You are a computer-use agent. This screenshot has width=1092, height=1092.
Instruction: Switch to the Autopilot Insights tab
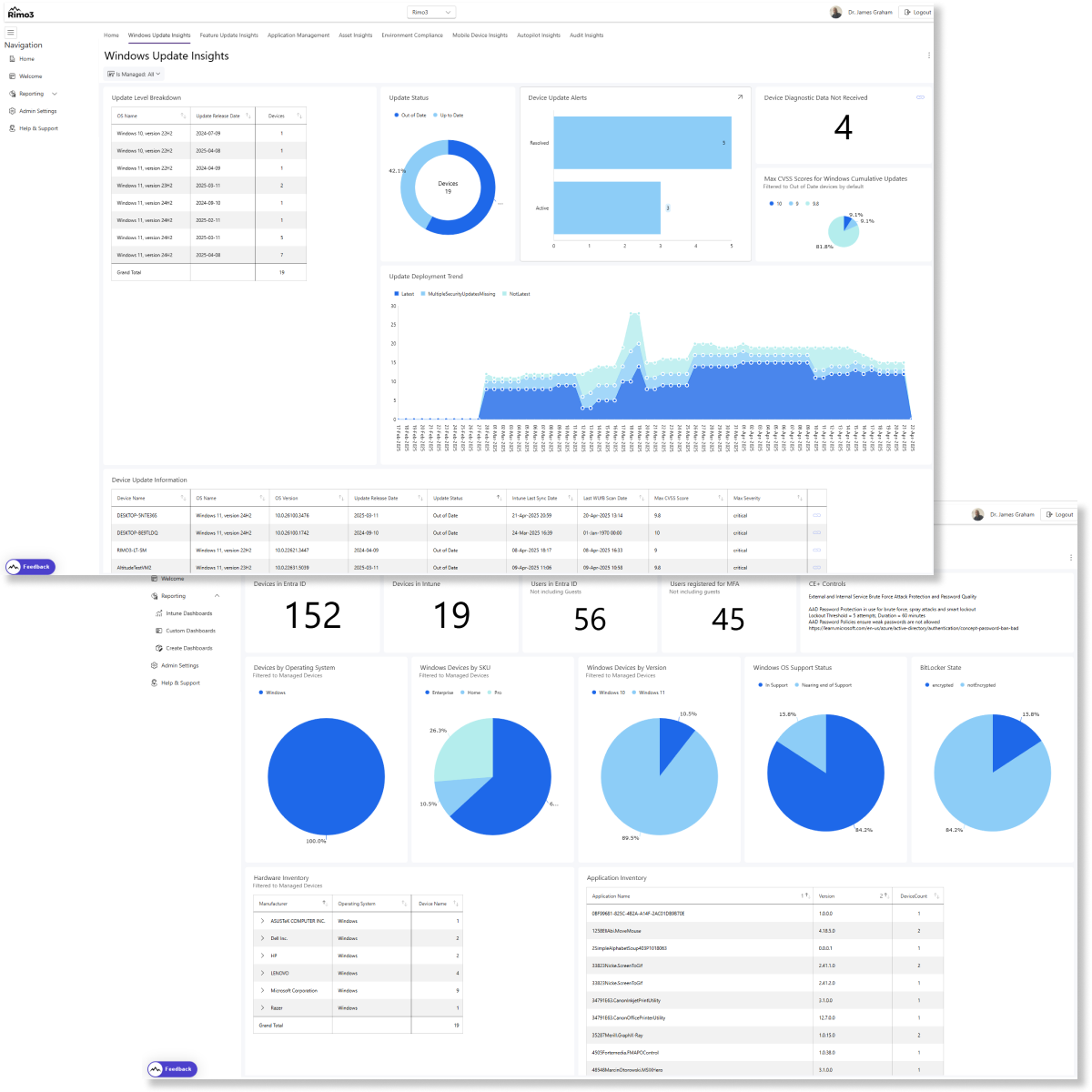(x=539, y=35)
